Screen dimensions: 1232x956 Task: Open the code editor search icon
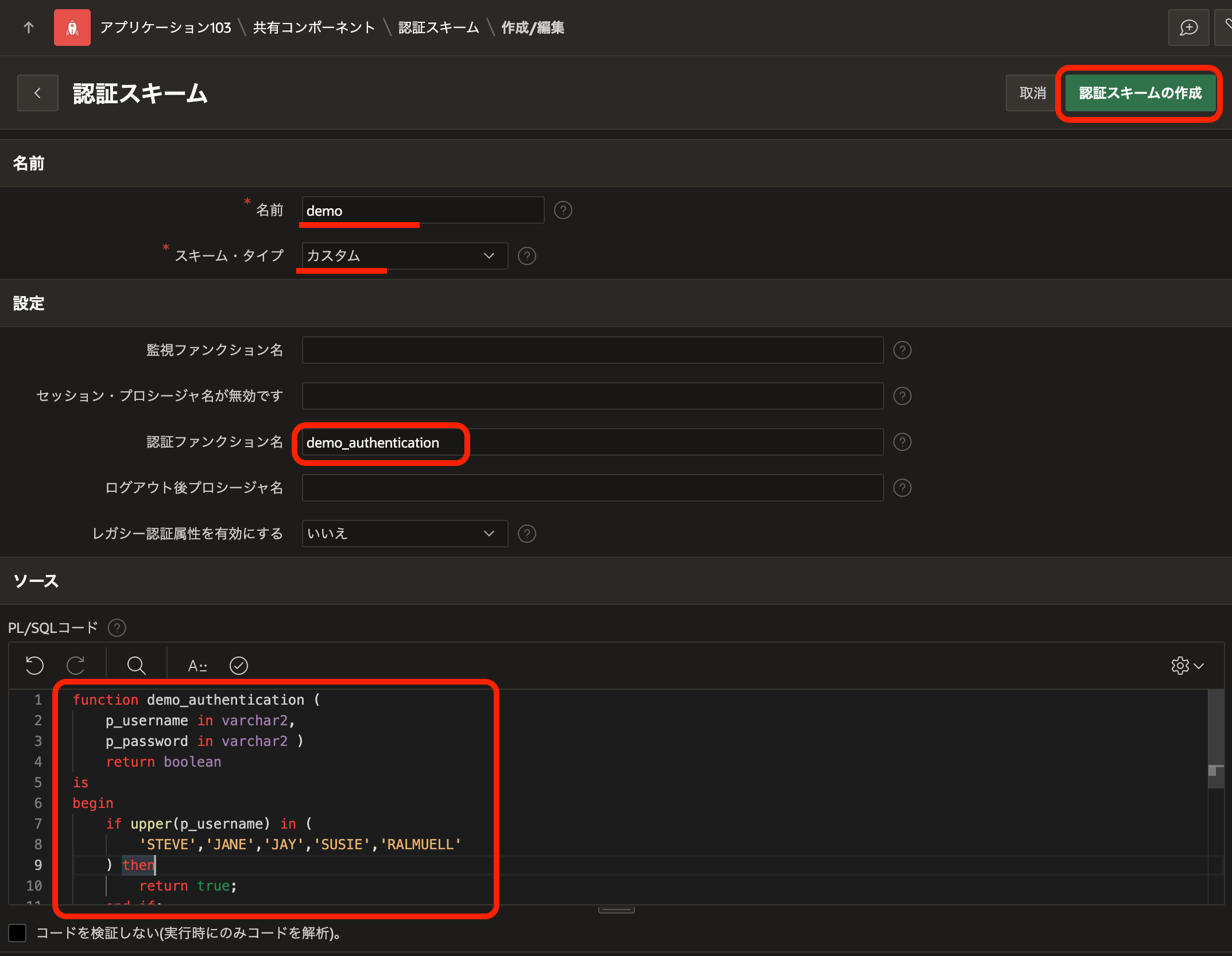pyautogui.click(x=136, y=665)
